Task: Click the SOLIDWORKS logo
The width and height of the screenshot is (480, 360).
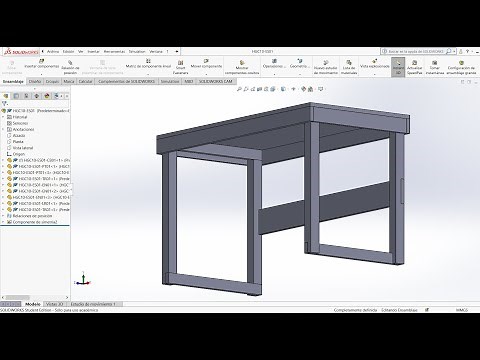Action: [21, 52]
